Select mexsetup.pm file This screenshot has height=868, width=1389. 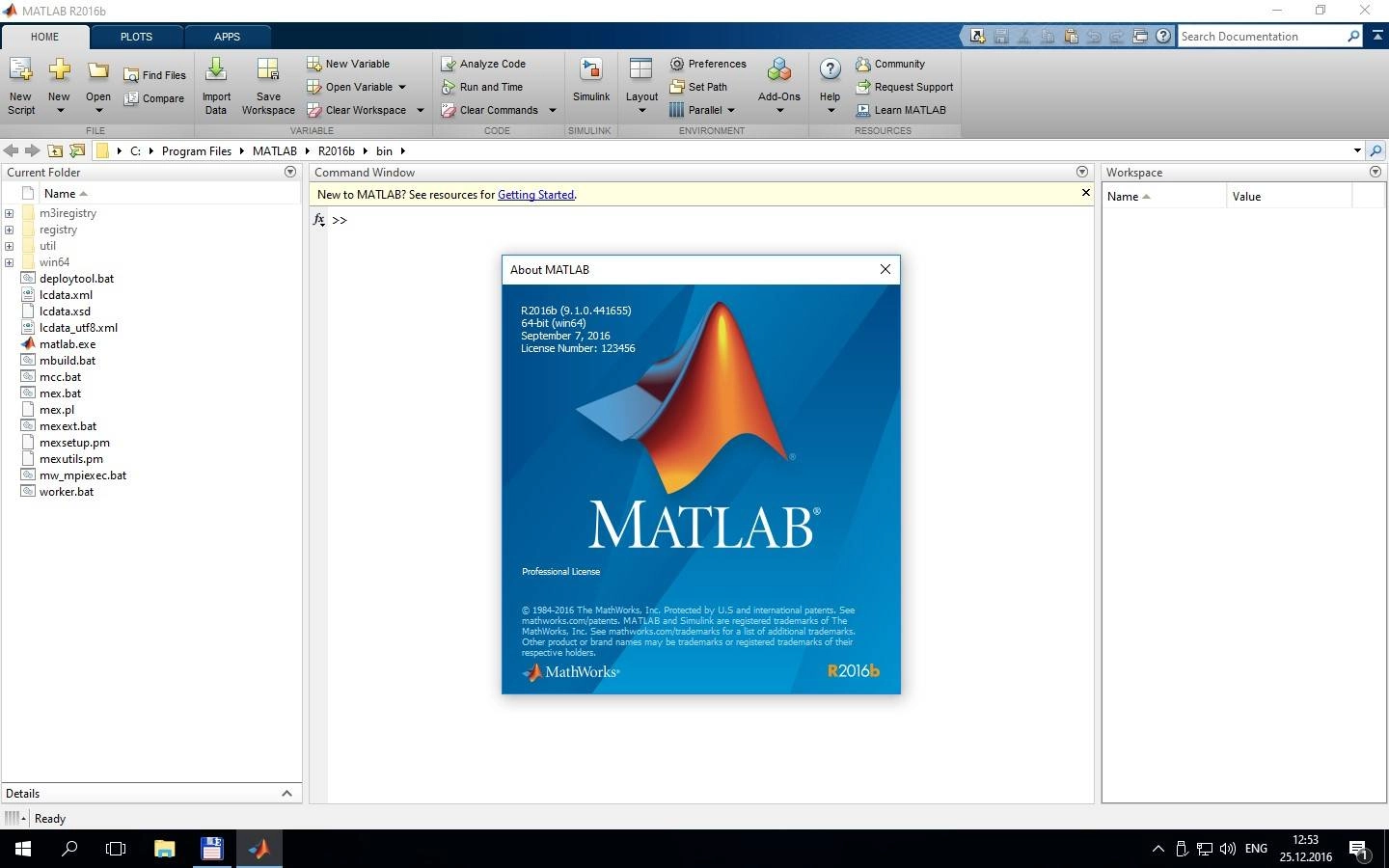[x=74, y=443]
